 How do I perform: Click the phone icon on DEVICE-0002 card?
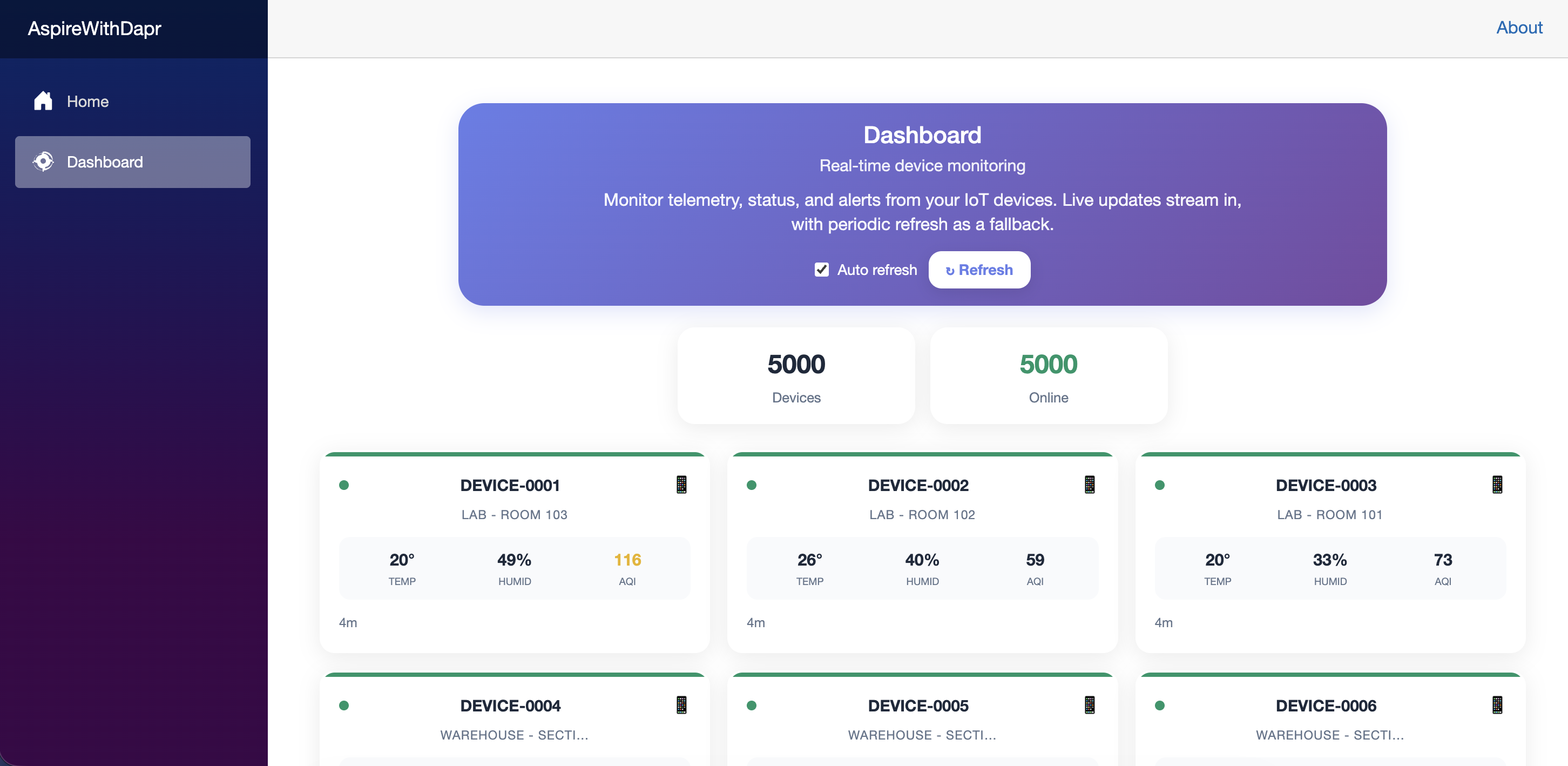point(1089,485)
